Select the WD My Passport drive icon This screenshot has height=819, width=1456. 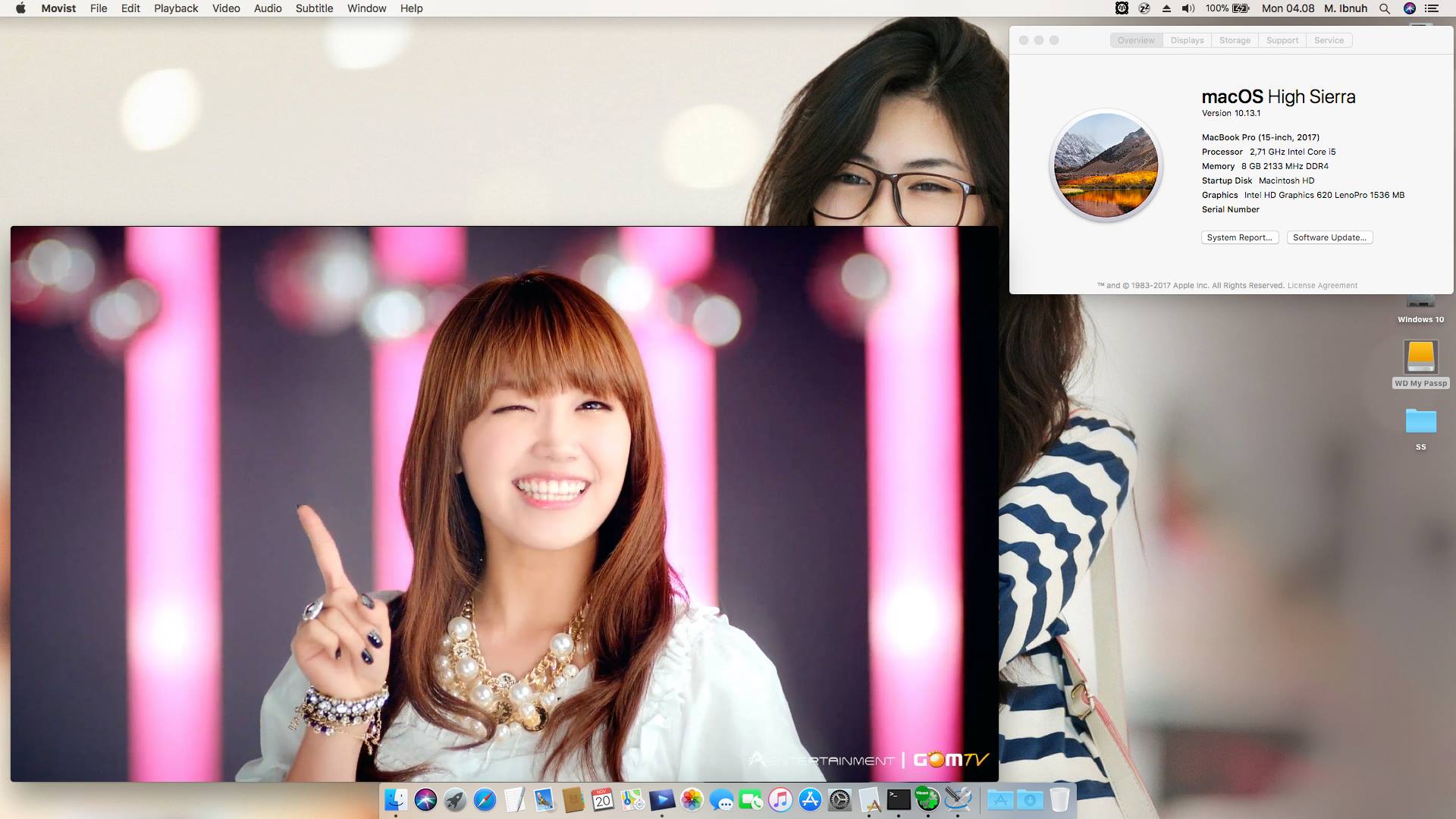[x=1420, y=356]
